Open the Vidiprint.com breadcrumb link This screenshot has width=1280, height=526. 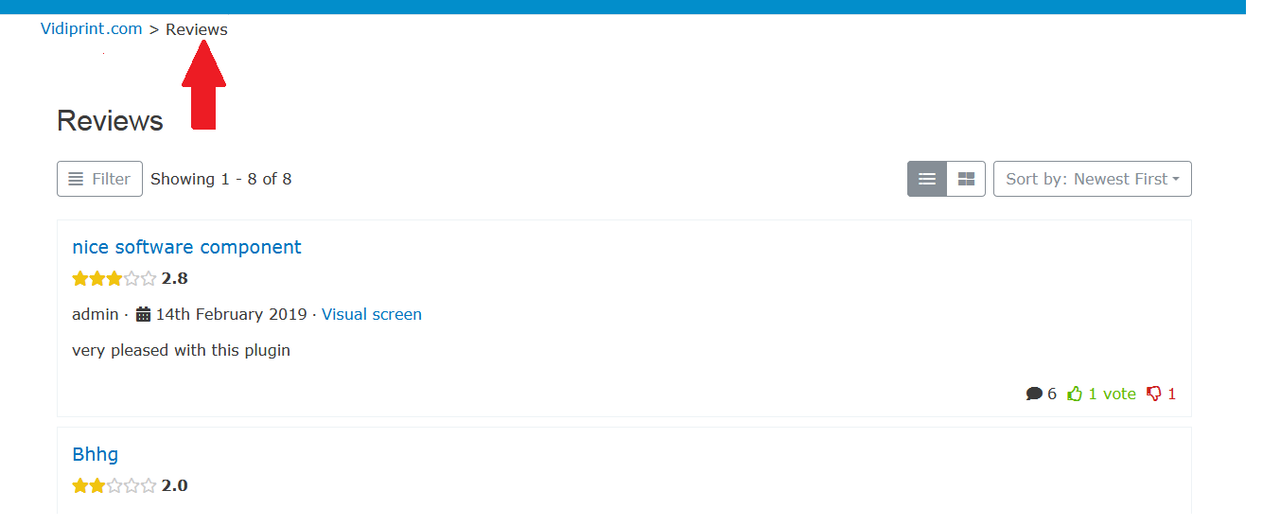[91, 29]
